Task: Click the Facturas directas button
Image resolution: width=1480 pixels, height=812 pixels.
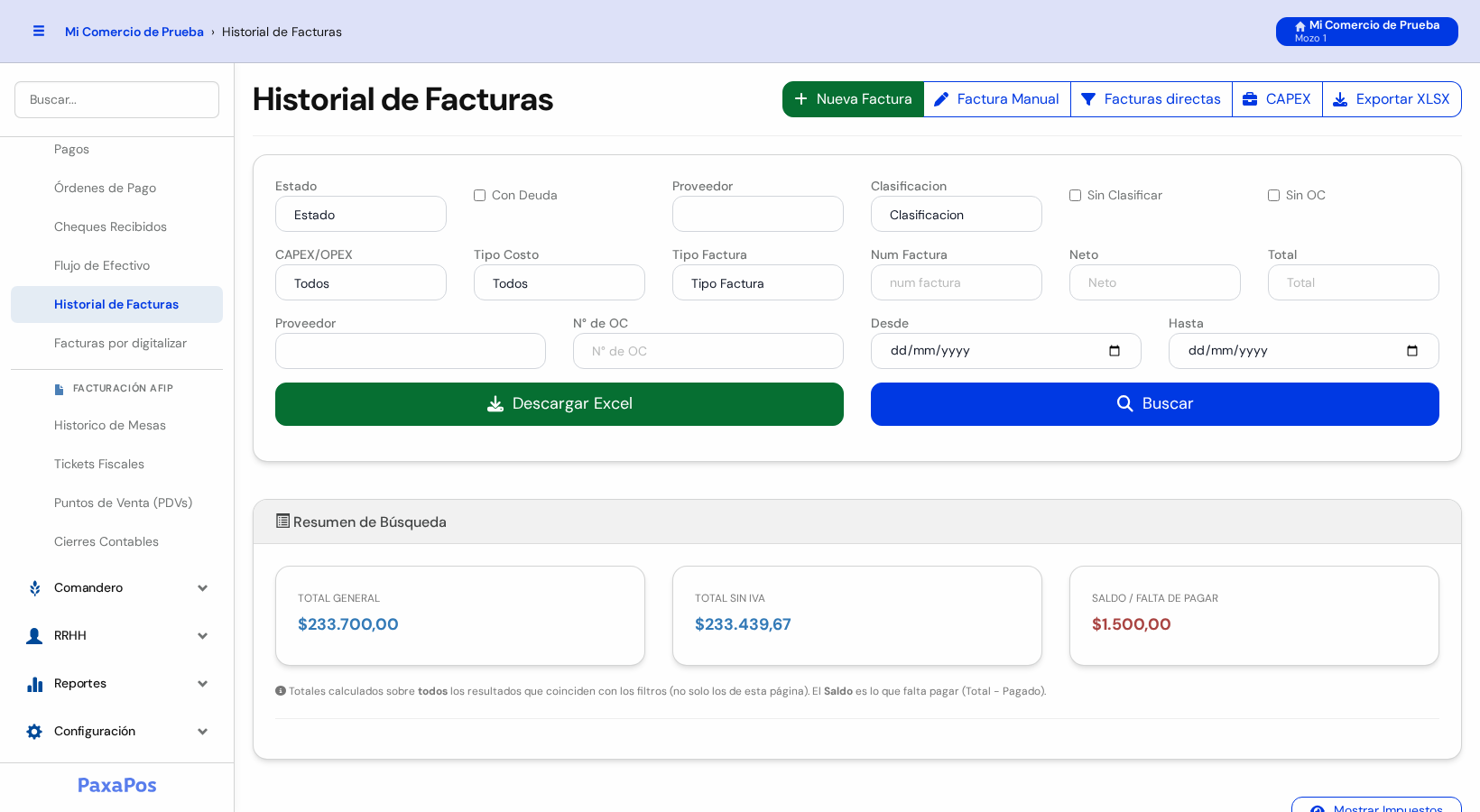Action: 1152,99
